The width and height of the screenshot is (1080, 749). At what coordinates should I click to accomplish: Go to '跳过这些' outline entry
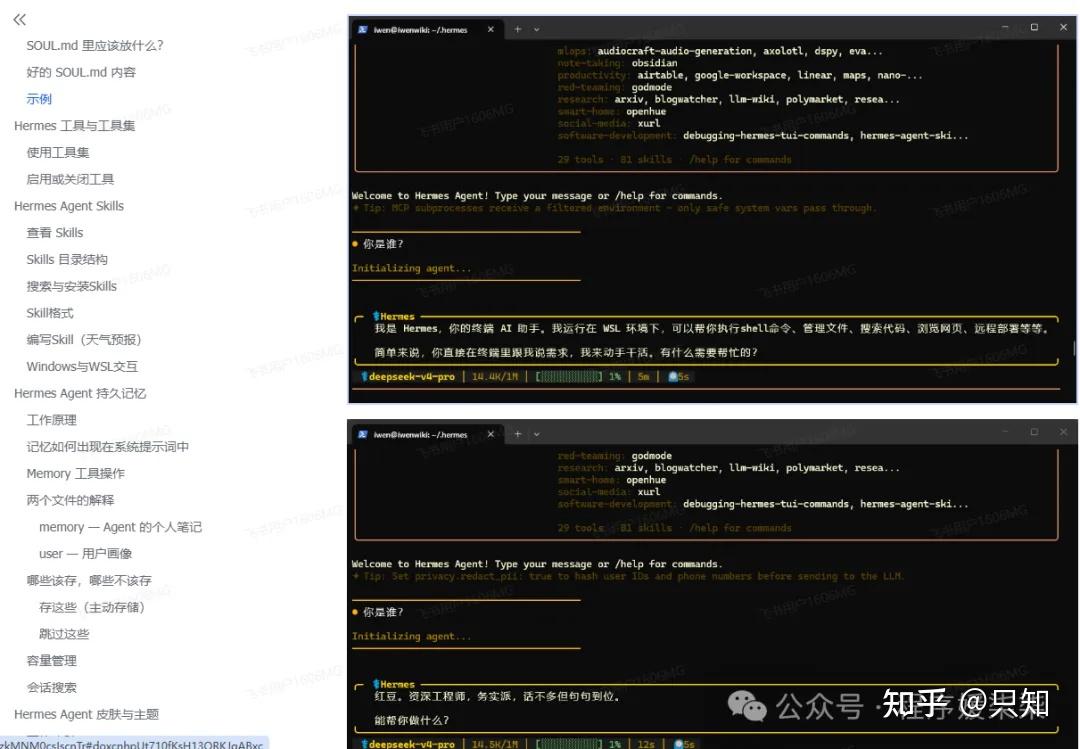click(x=64, y=635)
